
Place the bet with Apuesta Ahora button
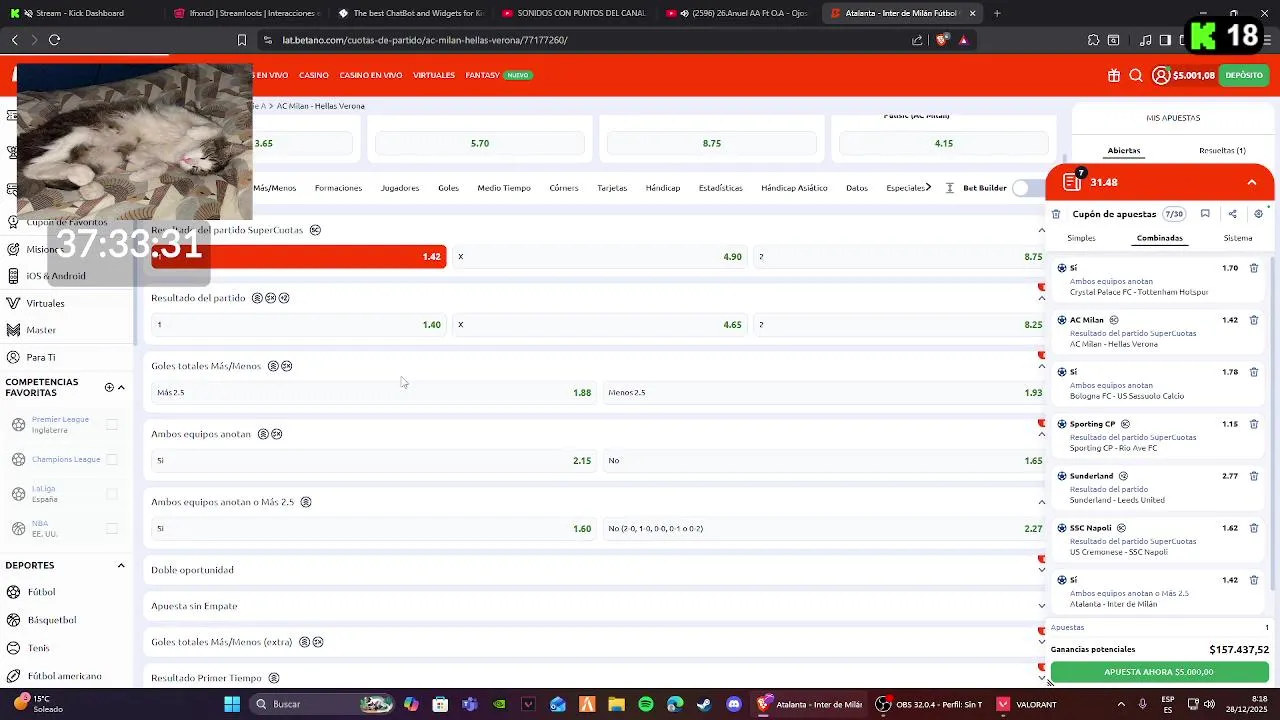[1159, 672]
